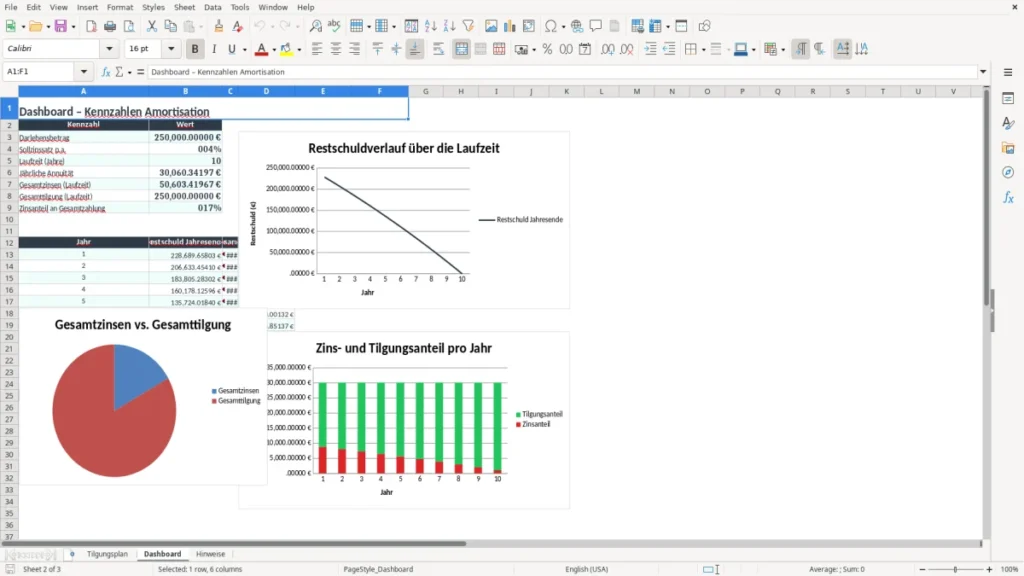Screen dimensions: 1024x576
Task: Click the Align Center icon
Action: (x=336, y=49)
